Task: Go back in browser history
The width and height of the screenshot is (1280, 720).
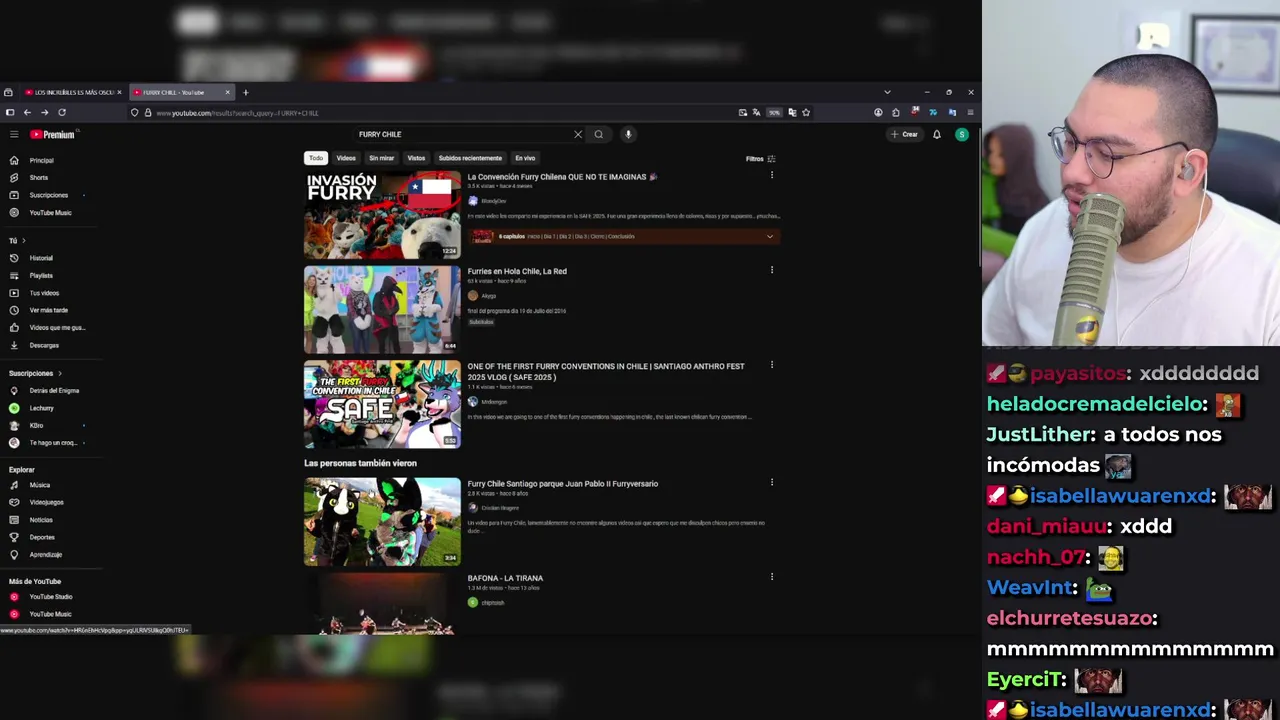Action: coord(27,113)
